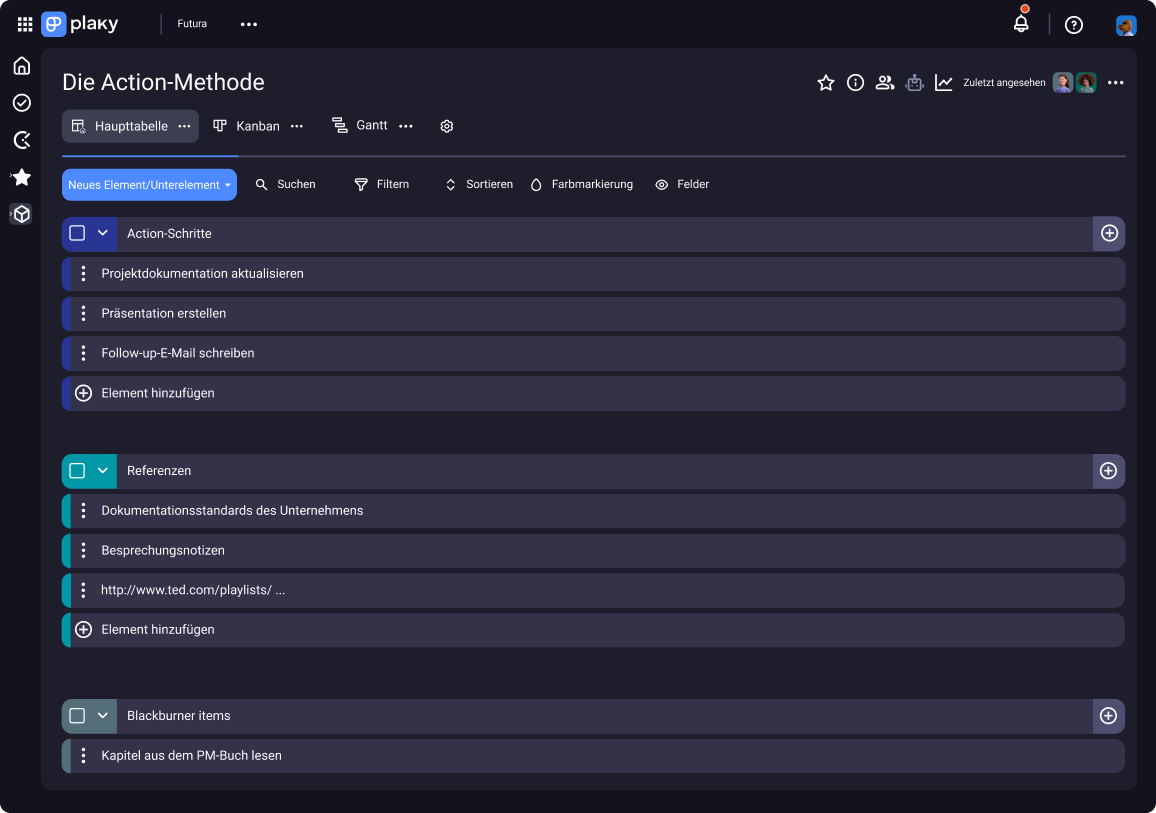Open the Futura workspace
This screenshot has height=813, width=1156.
192,24
